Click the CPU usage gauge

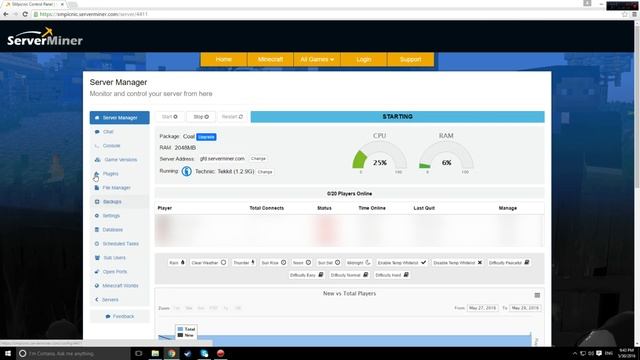click(380, 154)
